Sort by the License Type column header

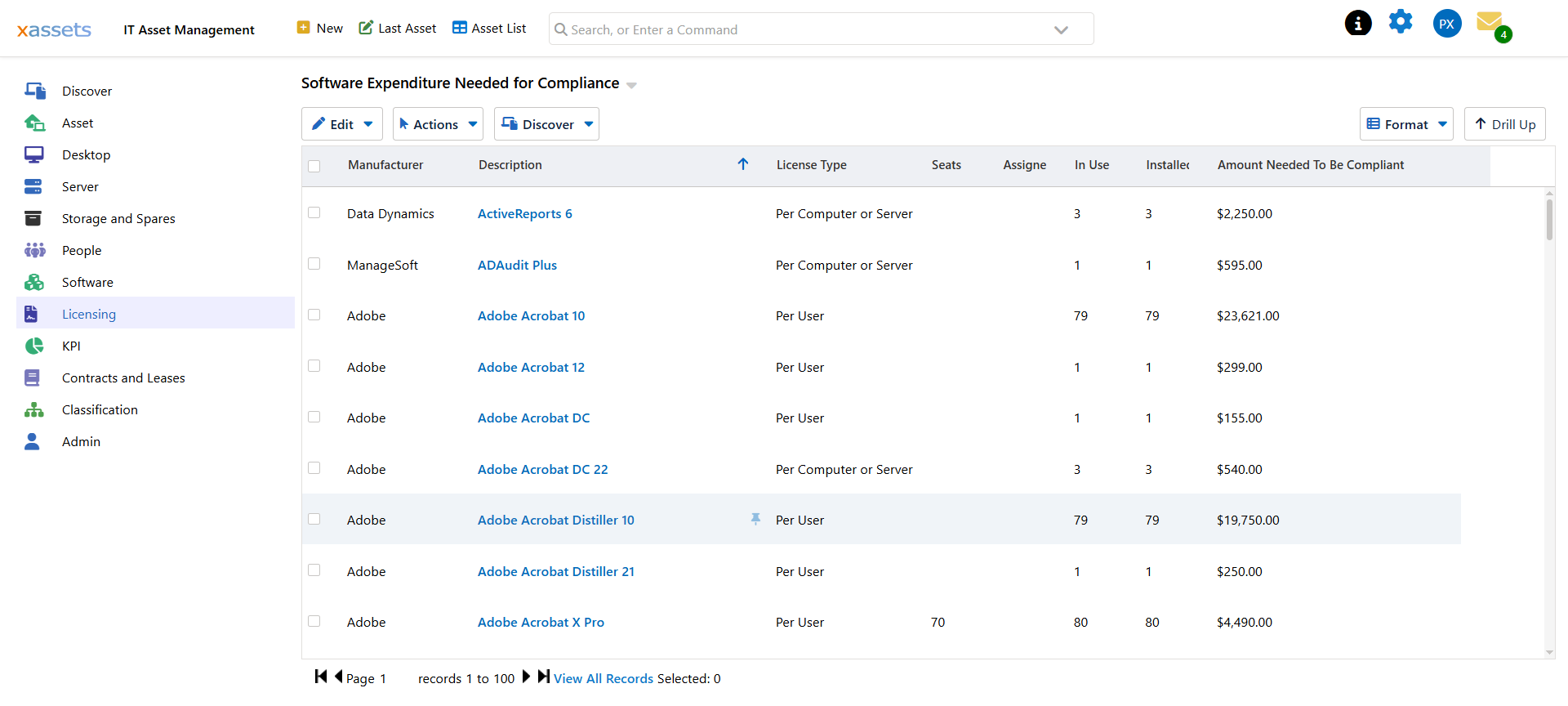tap(812, 164)
